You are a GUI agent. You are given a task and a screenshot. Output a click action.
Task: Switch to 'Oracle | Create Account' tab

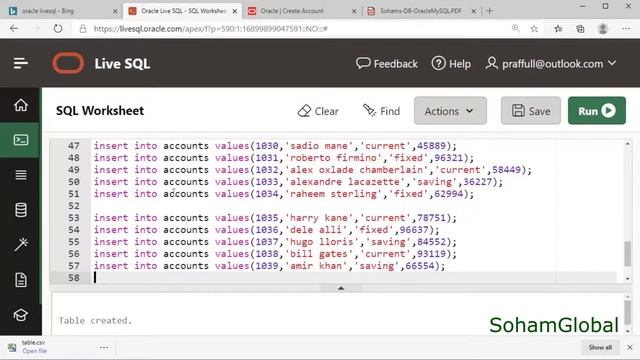pos(302,11)
